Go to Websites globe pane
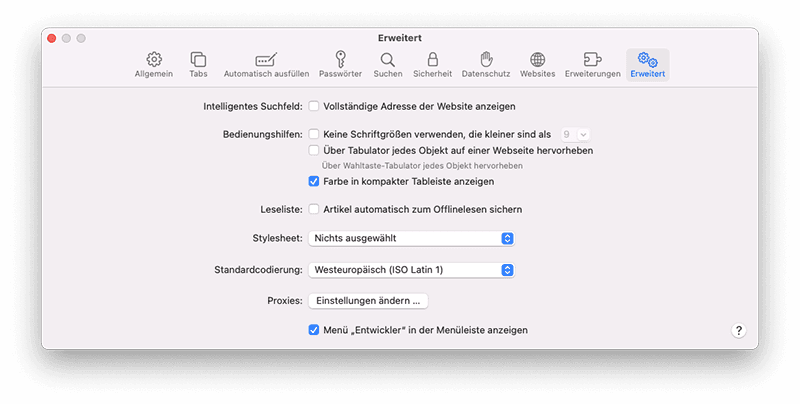Viewport: 800px width, 404px height. point(537,65)
